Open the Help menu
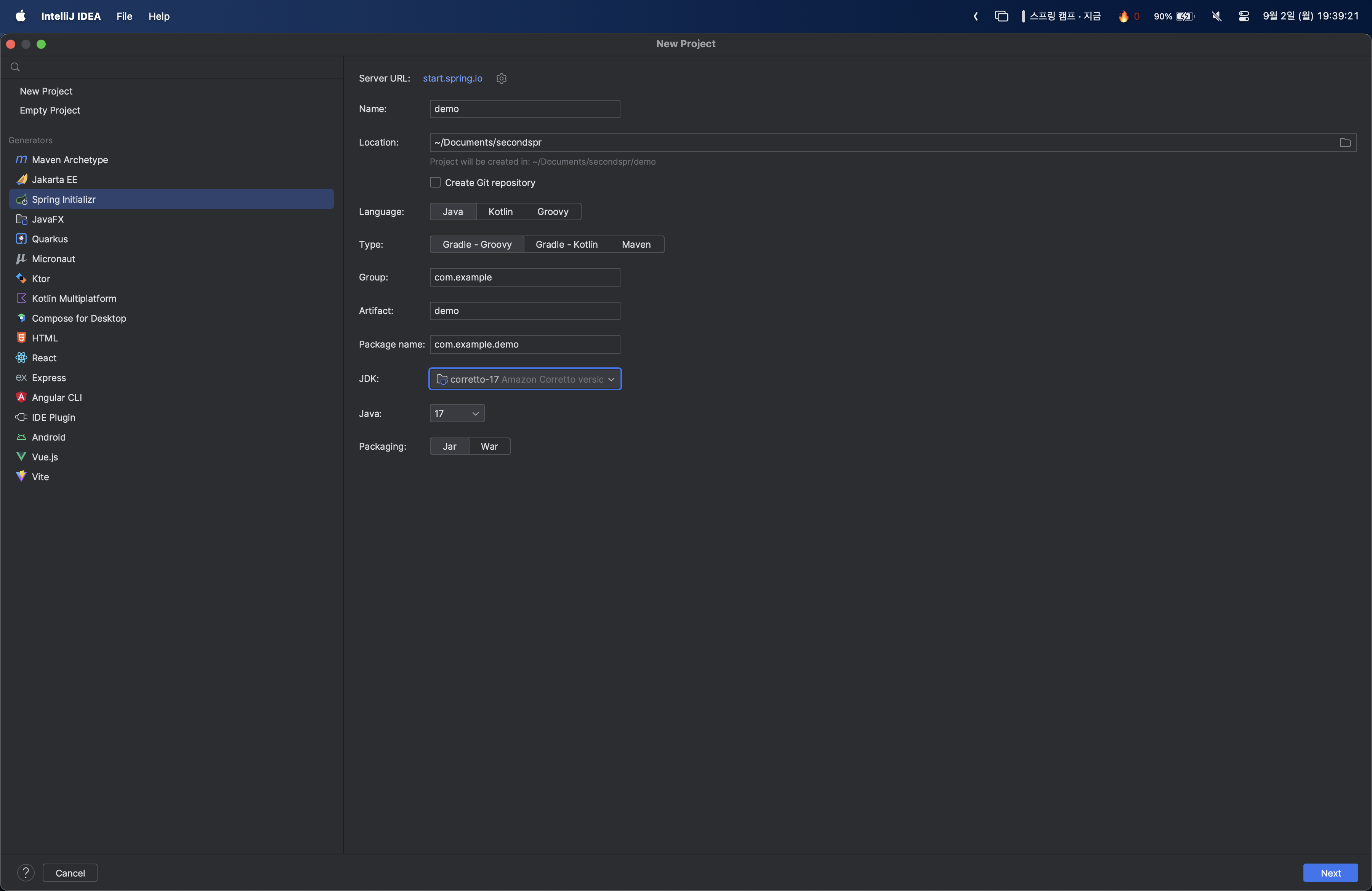This screenshot has height=891, width=1372. tap(159, 16)
